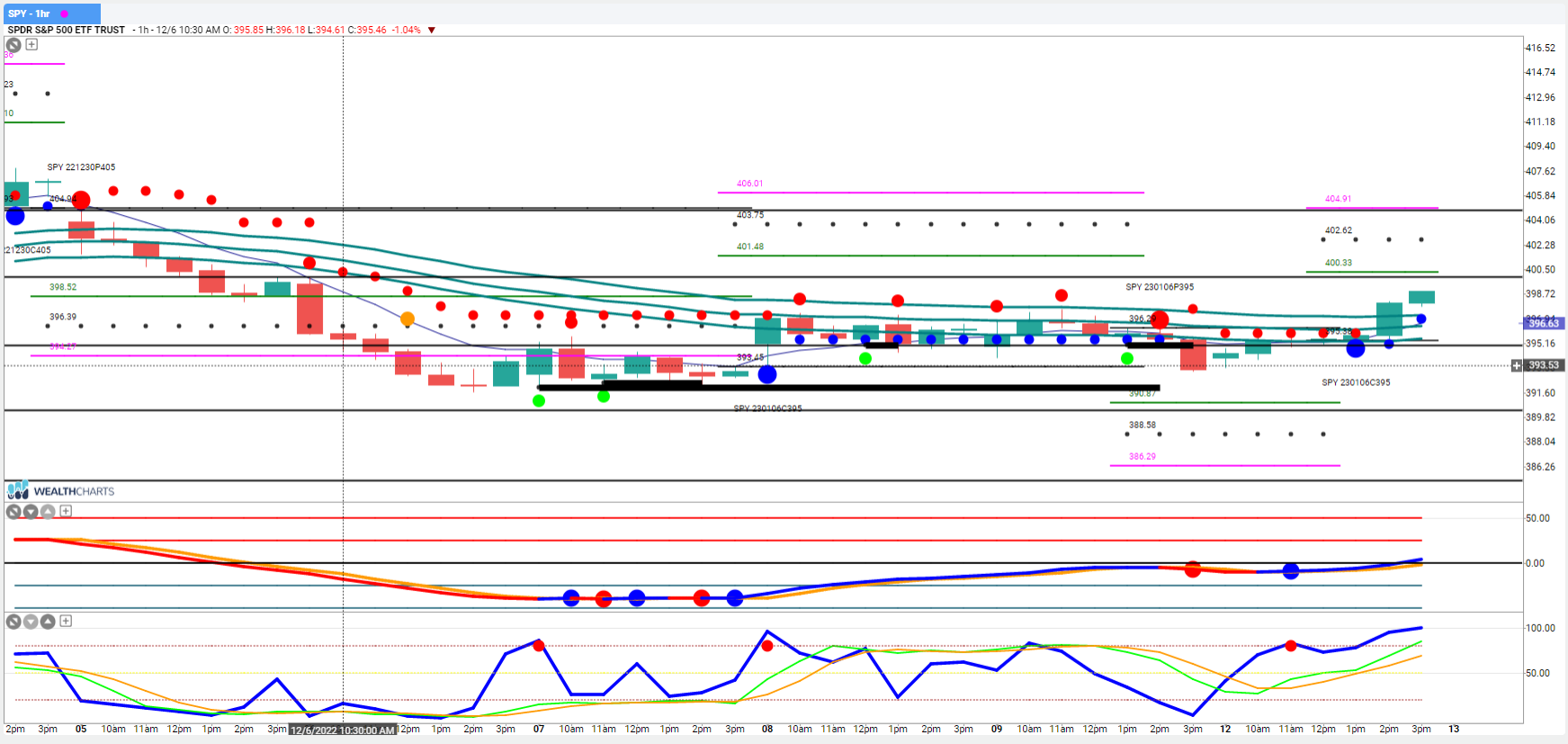The image size is (1568, 744).
Task: Move the middle oscillator pane down
Action: tap(31, 512)
